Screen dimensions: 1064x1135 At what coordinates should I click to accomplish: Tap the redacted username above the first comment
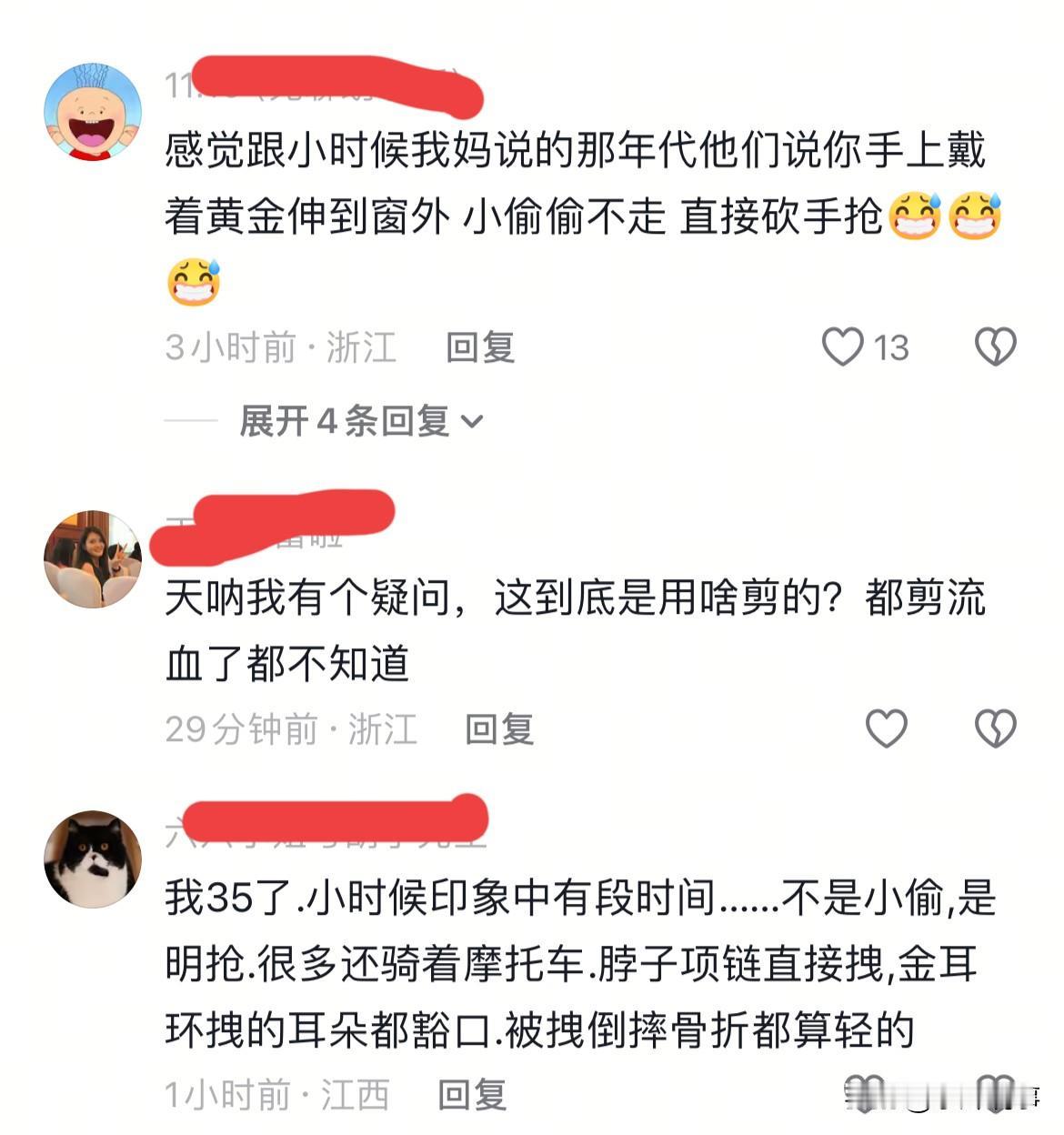coord(323,85)
